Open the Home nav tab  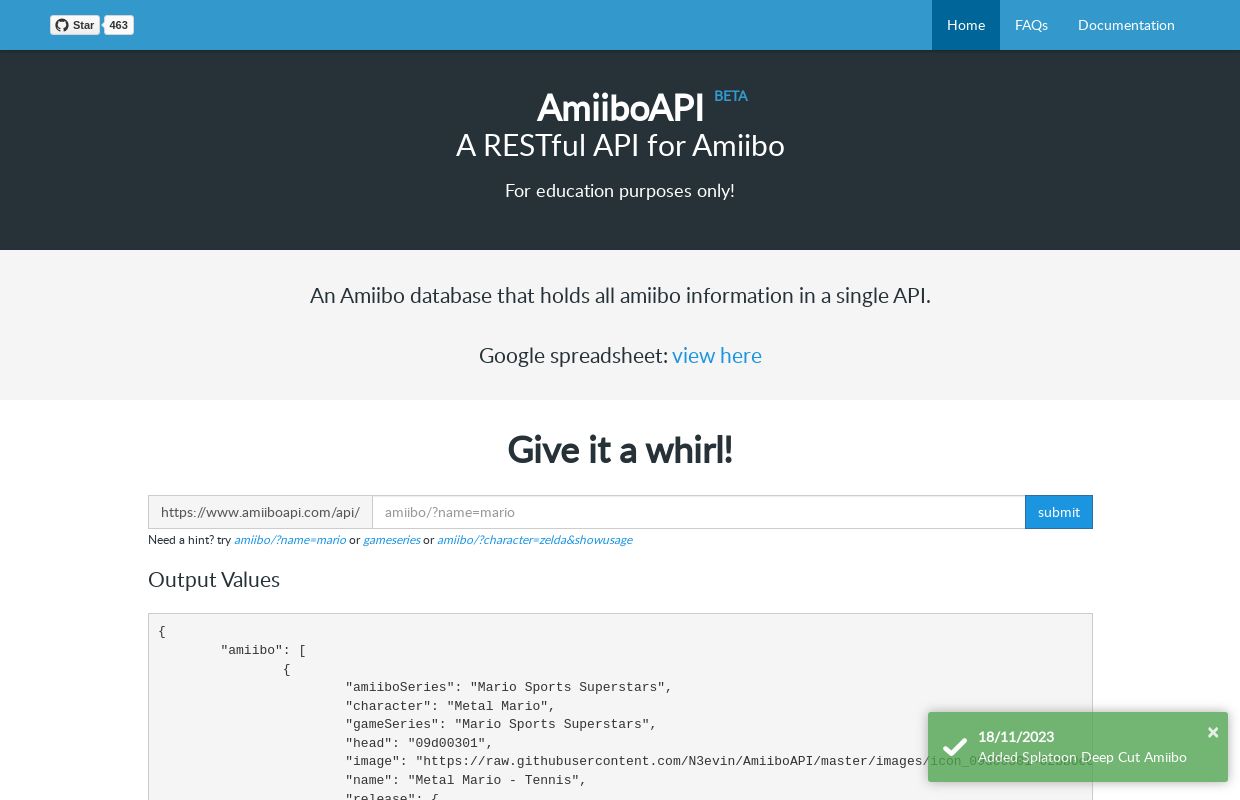pos(966,25)
